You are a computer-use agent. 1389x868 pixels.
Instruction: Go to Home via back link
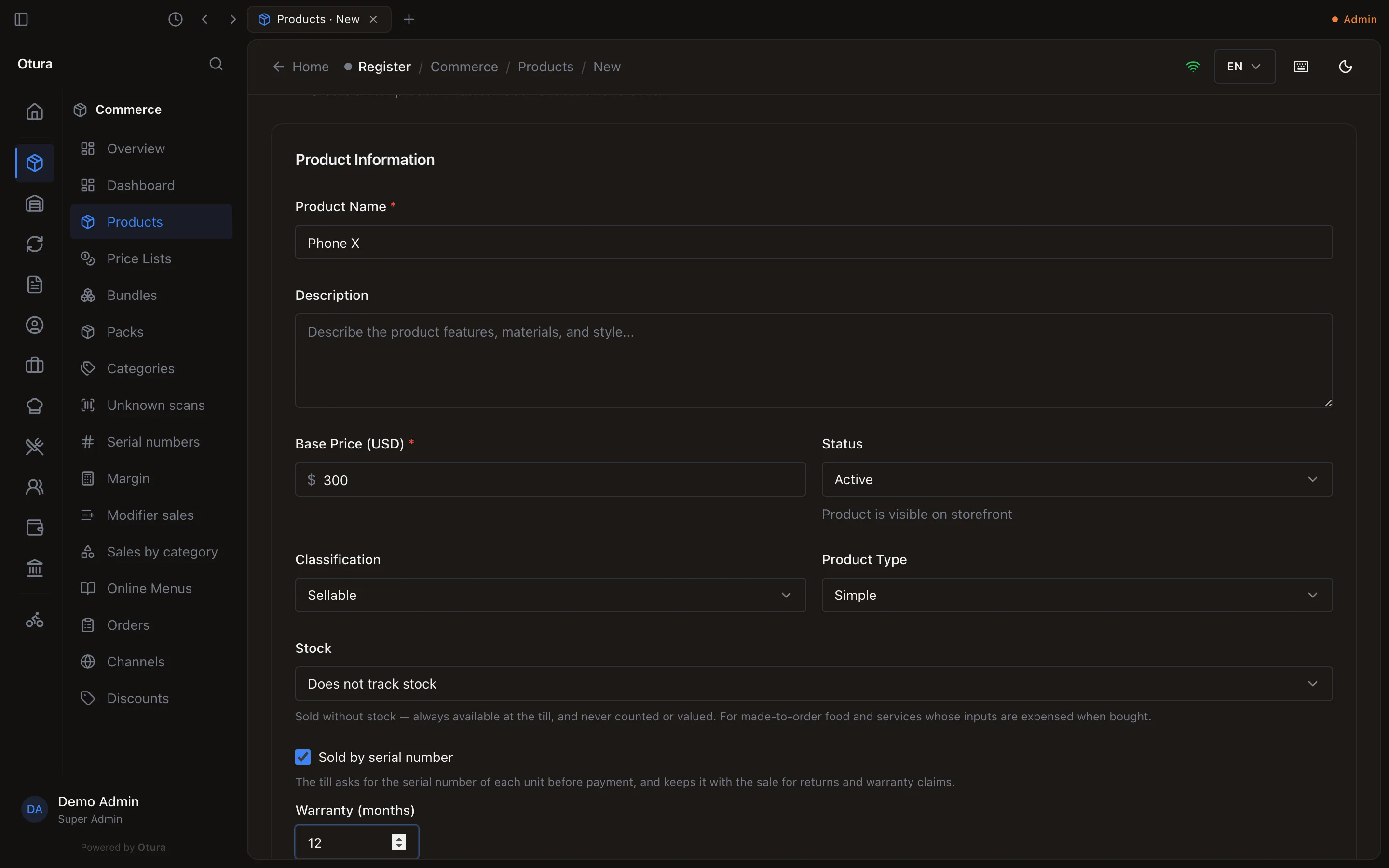click(301, 67)
